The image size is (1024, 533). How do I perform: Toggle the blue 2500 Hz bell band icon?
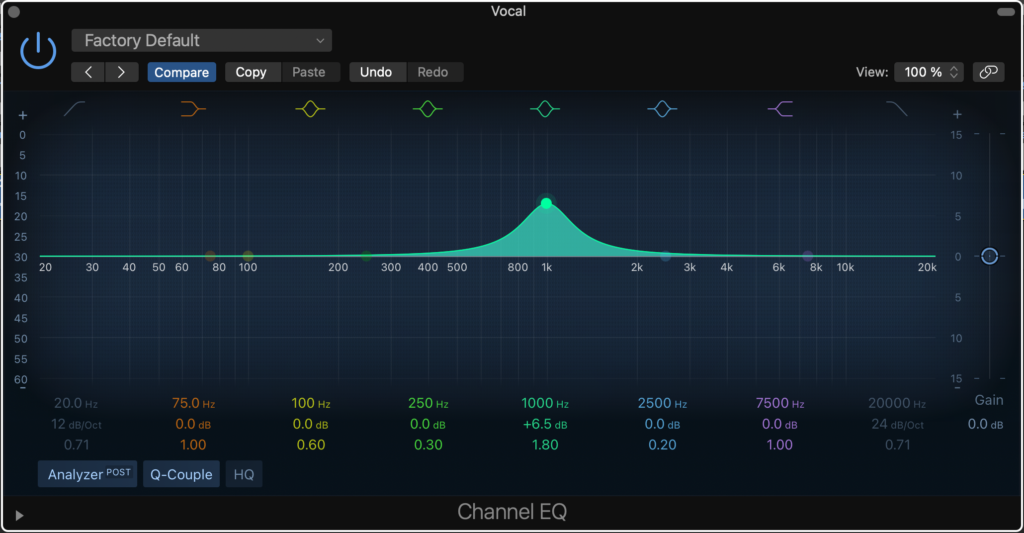pyautogui.click(x=662, y=108)
